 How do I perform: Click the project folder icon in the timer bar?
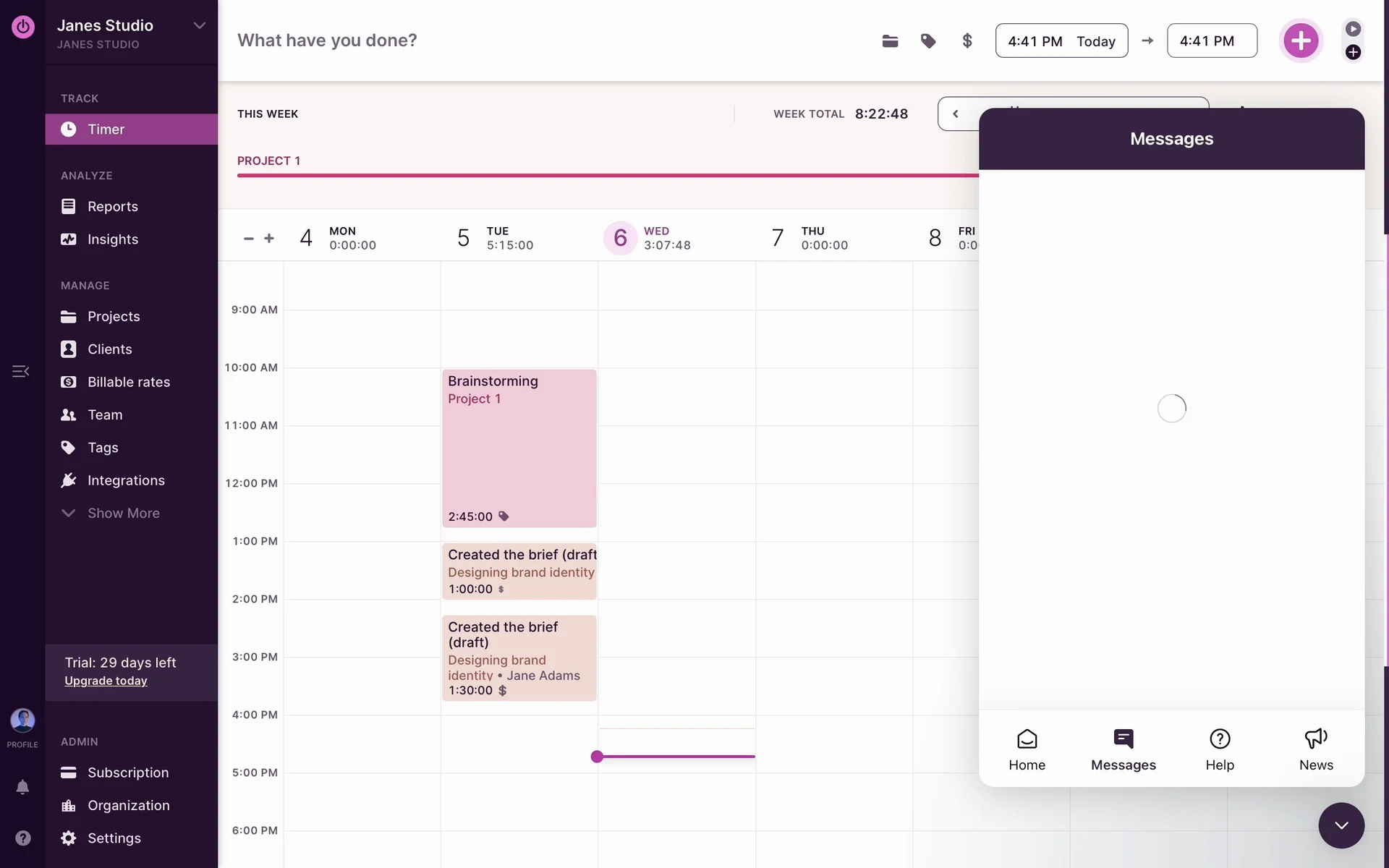[x=890, y=41]
